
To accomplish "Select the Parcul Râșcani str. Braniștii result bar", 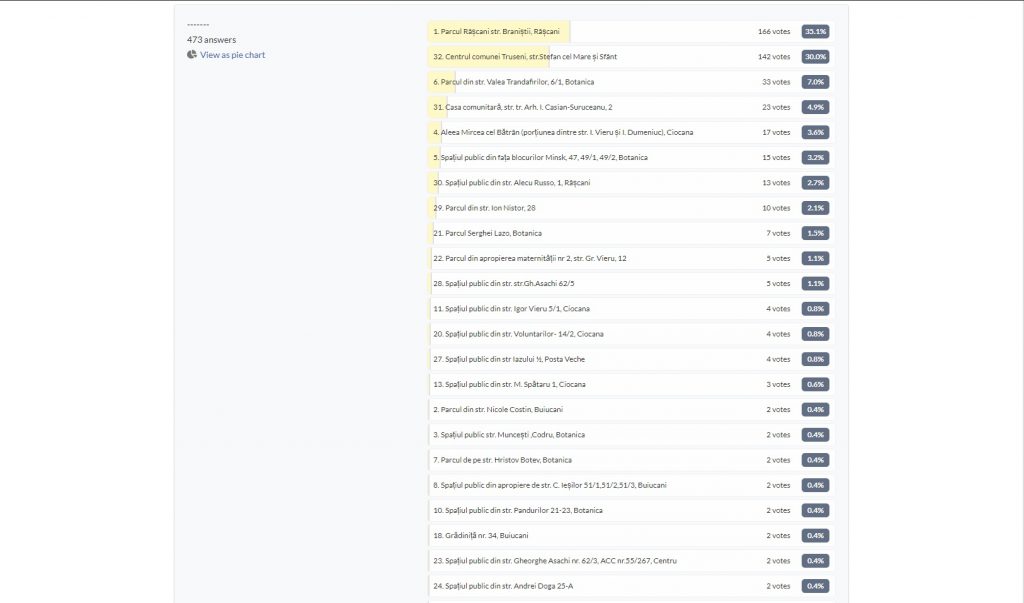I will 497,32.
